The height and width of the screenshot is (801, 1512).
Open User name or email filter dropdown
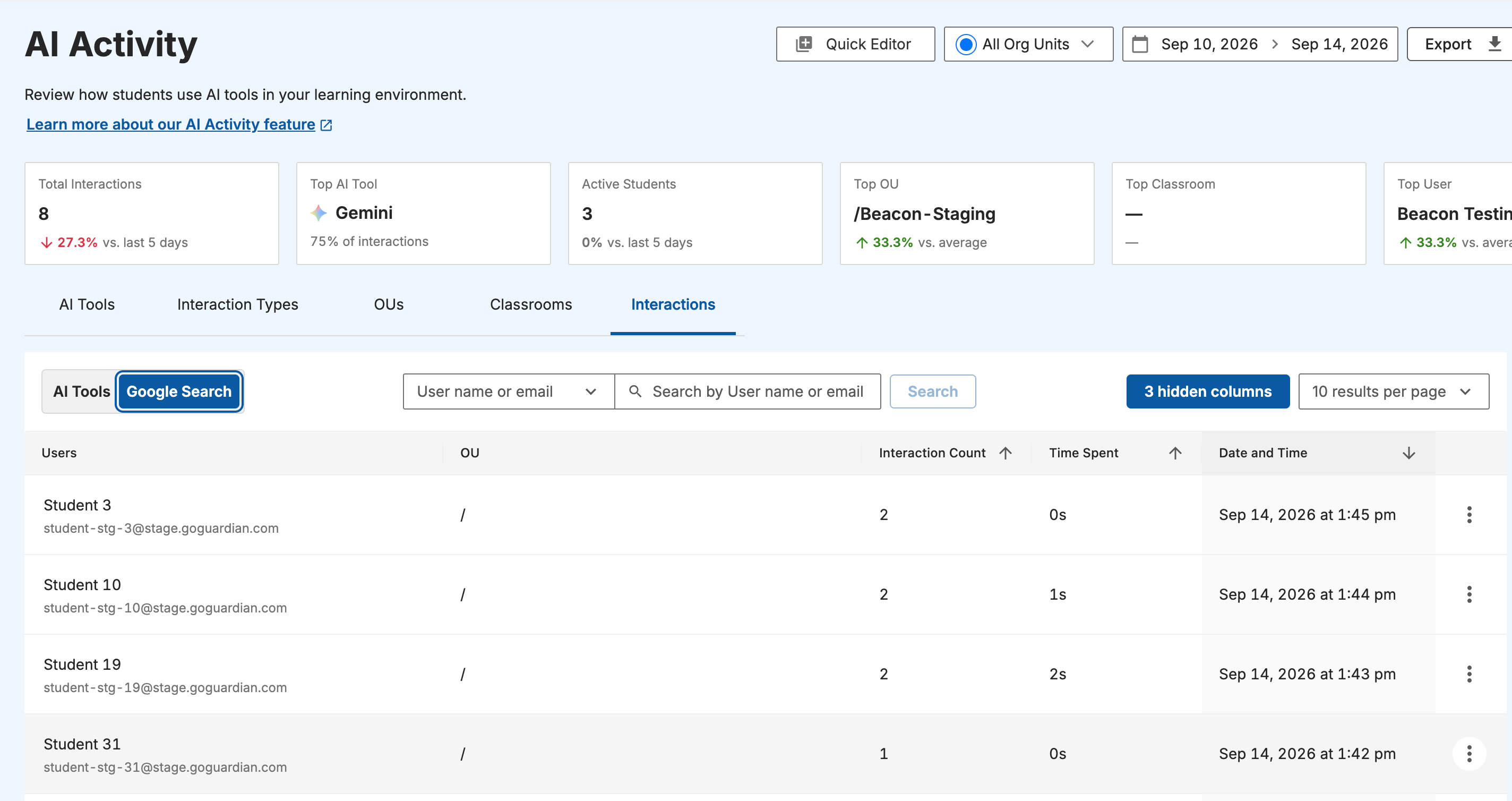click(x=508, y=391)
